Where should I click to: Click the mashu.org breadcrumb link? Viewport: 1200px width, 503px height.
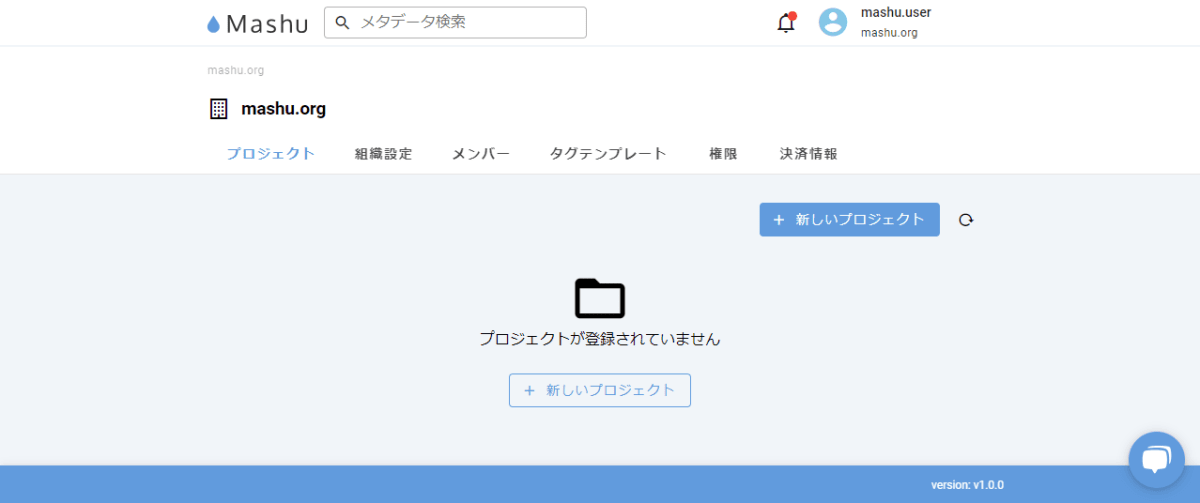point(236,71)
